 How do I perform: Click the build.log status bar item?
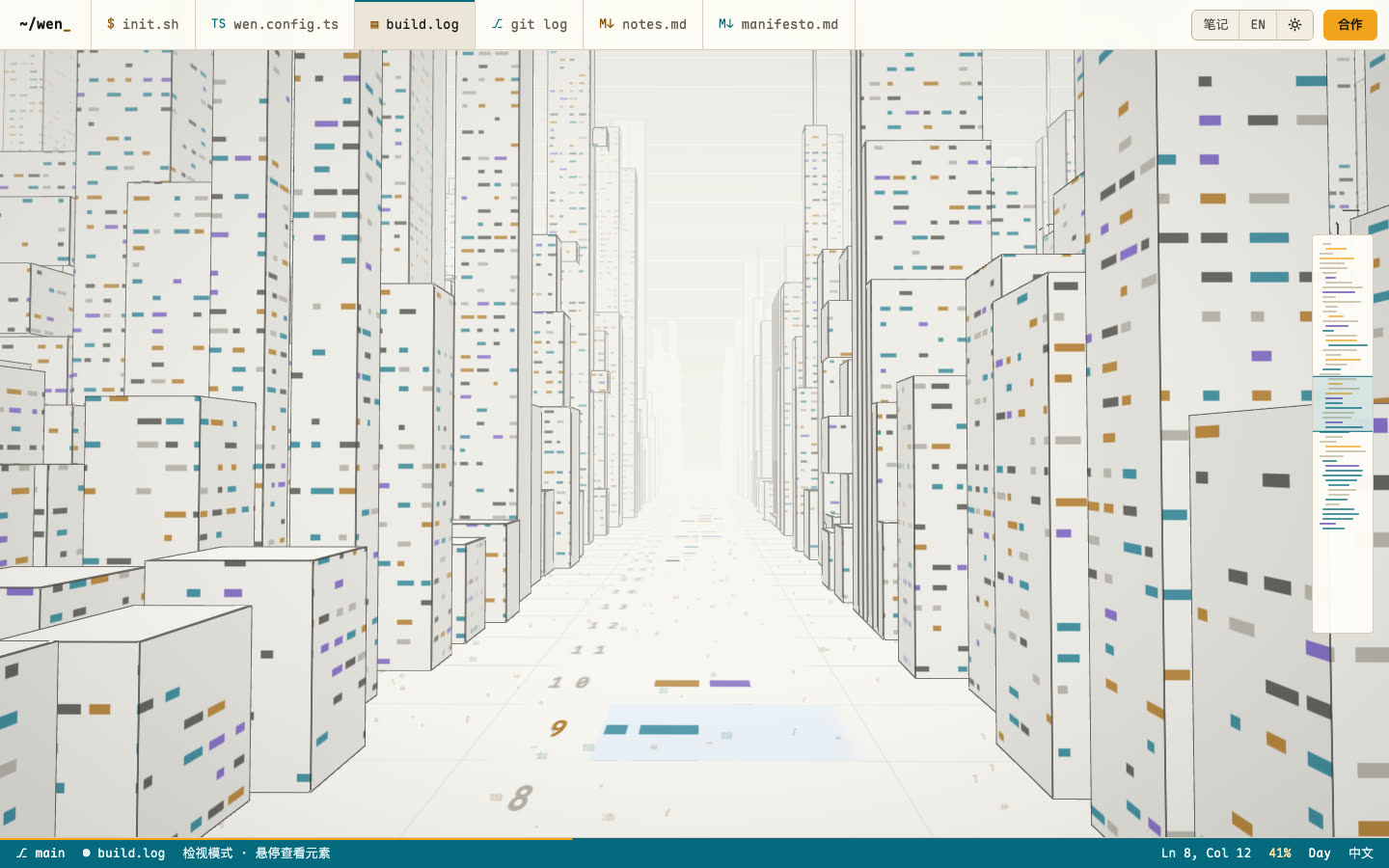tap(123, 854)
